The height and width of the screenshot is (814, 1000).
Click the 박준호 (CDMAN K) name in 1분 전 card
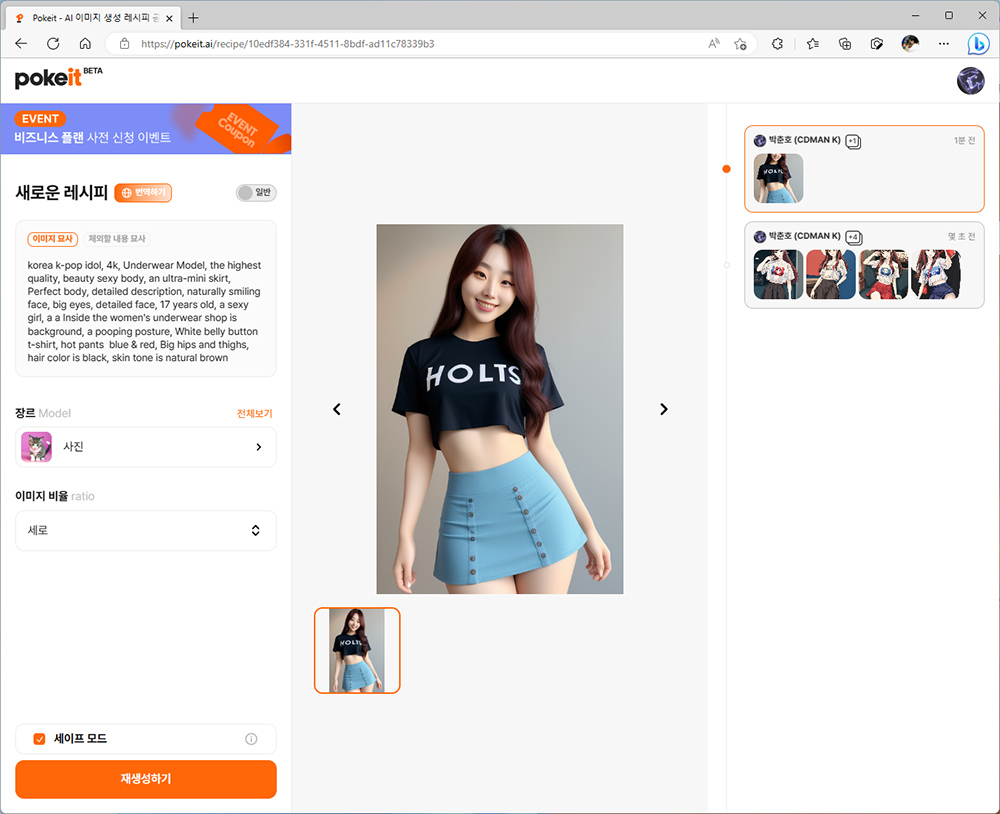(x=804, y=140)
